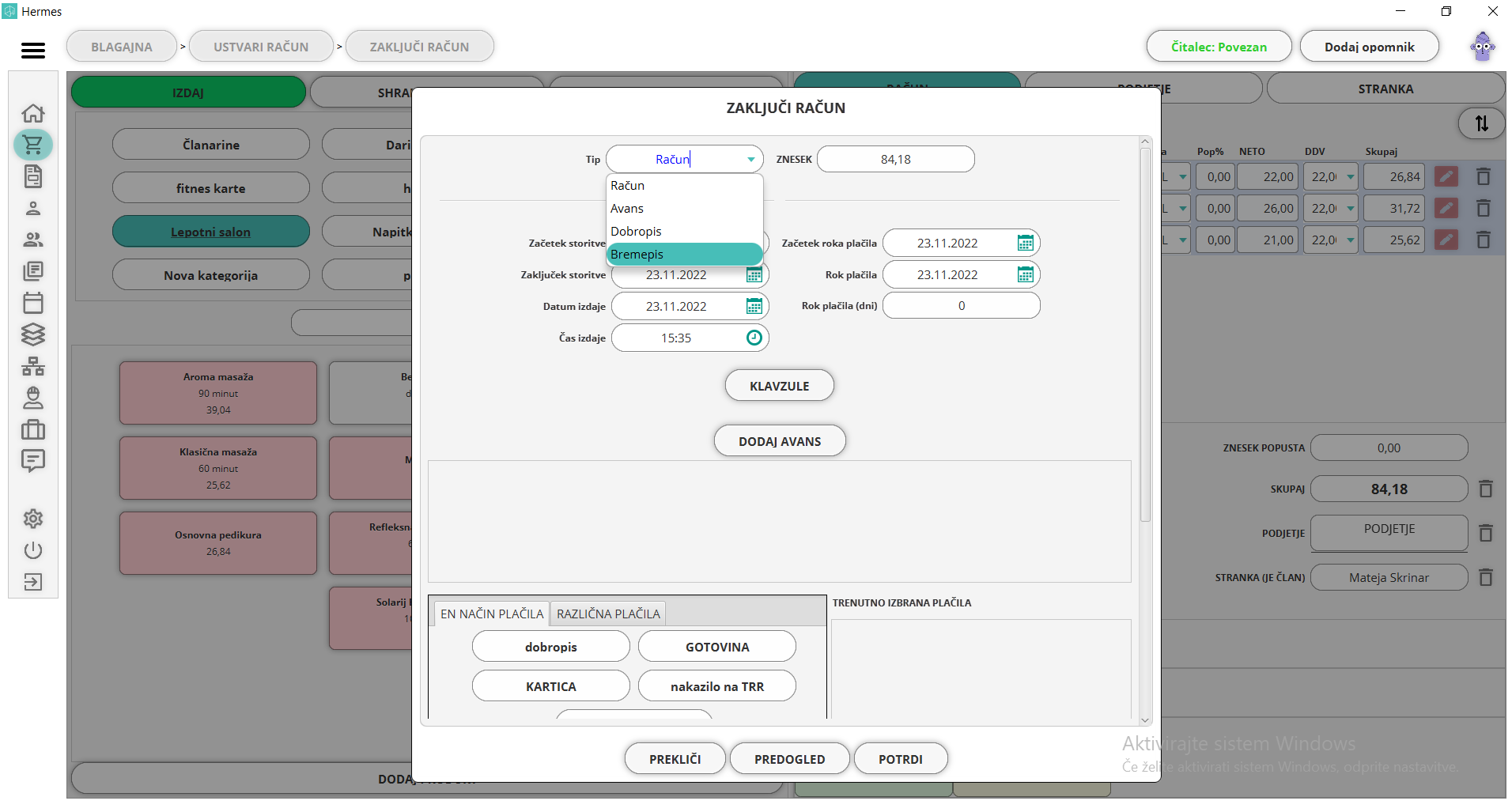
Task: Open calendar for Začetek roka plačila
Action: [x=1025, y=244]
